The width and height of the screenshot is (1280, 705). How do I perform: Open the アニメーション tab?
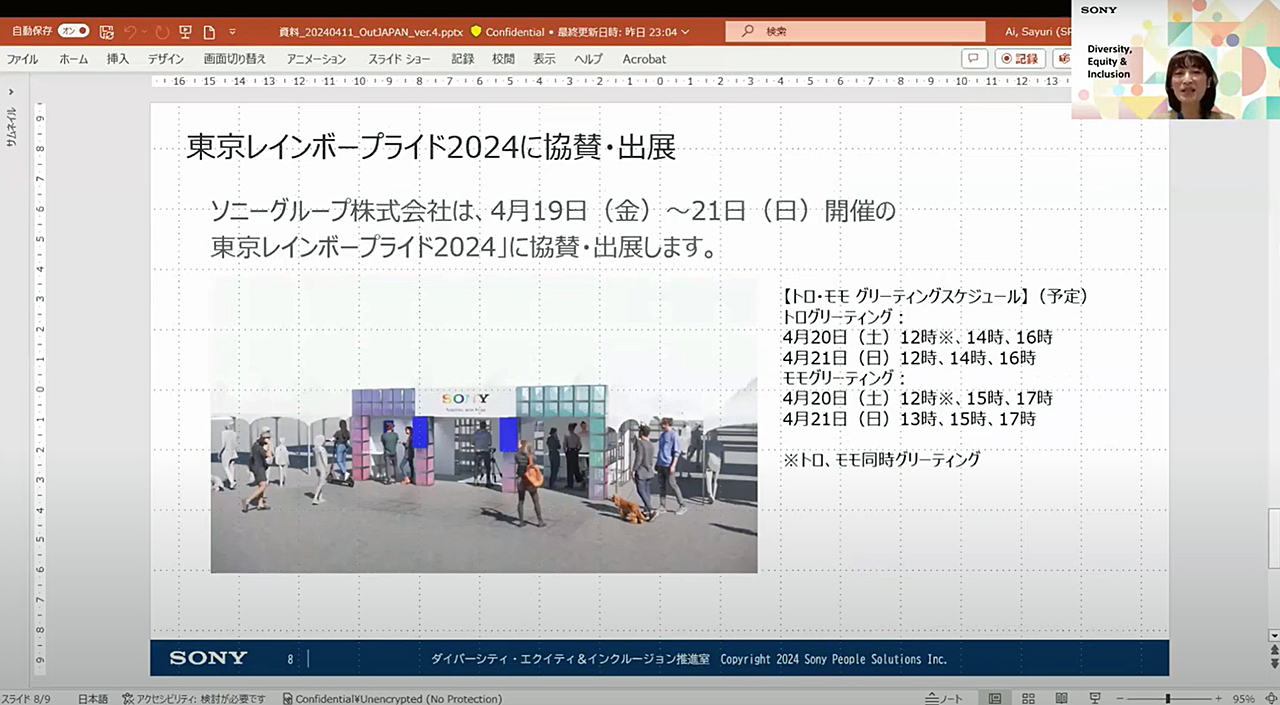point(316,59)
